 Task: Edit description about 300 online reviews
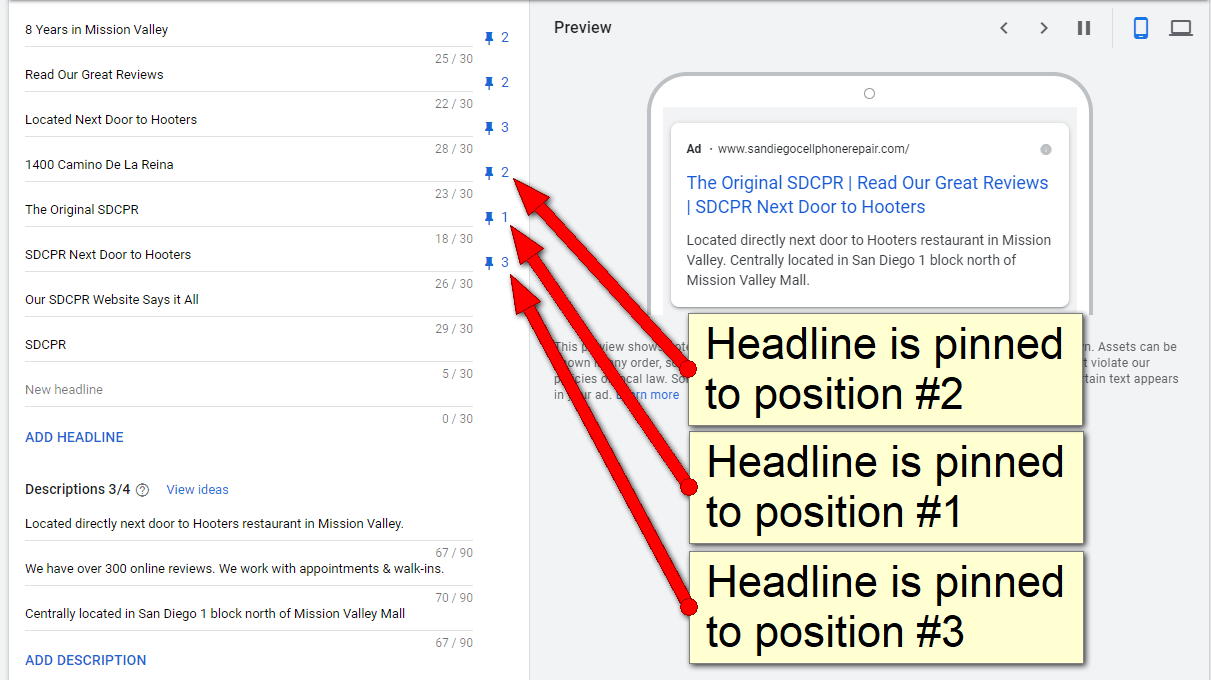click(x=249, y=569)
